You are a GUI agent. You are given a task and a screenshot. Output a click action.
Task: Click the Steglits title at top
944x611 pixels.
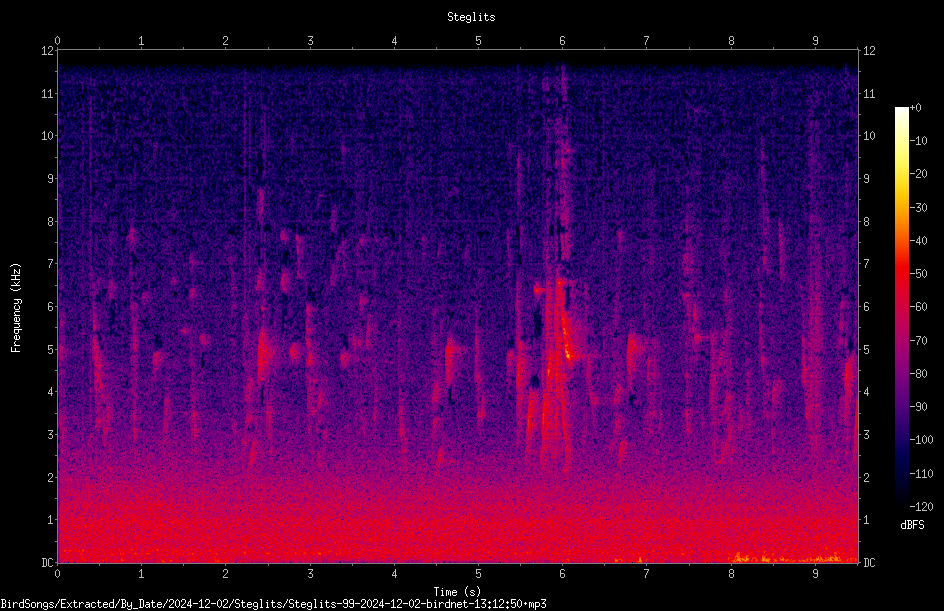(x=471, y=17)
